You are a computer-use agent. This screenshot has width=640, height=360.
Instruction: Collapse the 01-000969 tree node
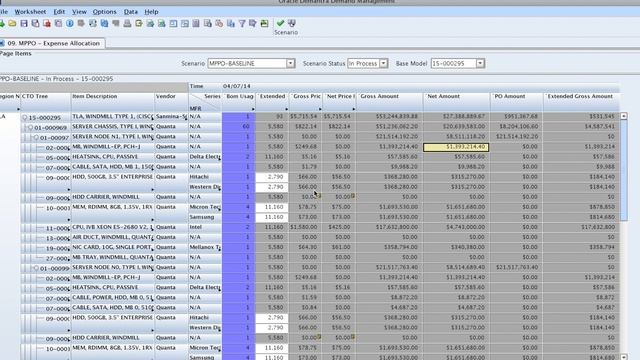(30, 128)
